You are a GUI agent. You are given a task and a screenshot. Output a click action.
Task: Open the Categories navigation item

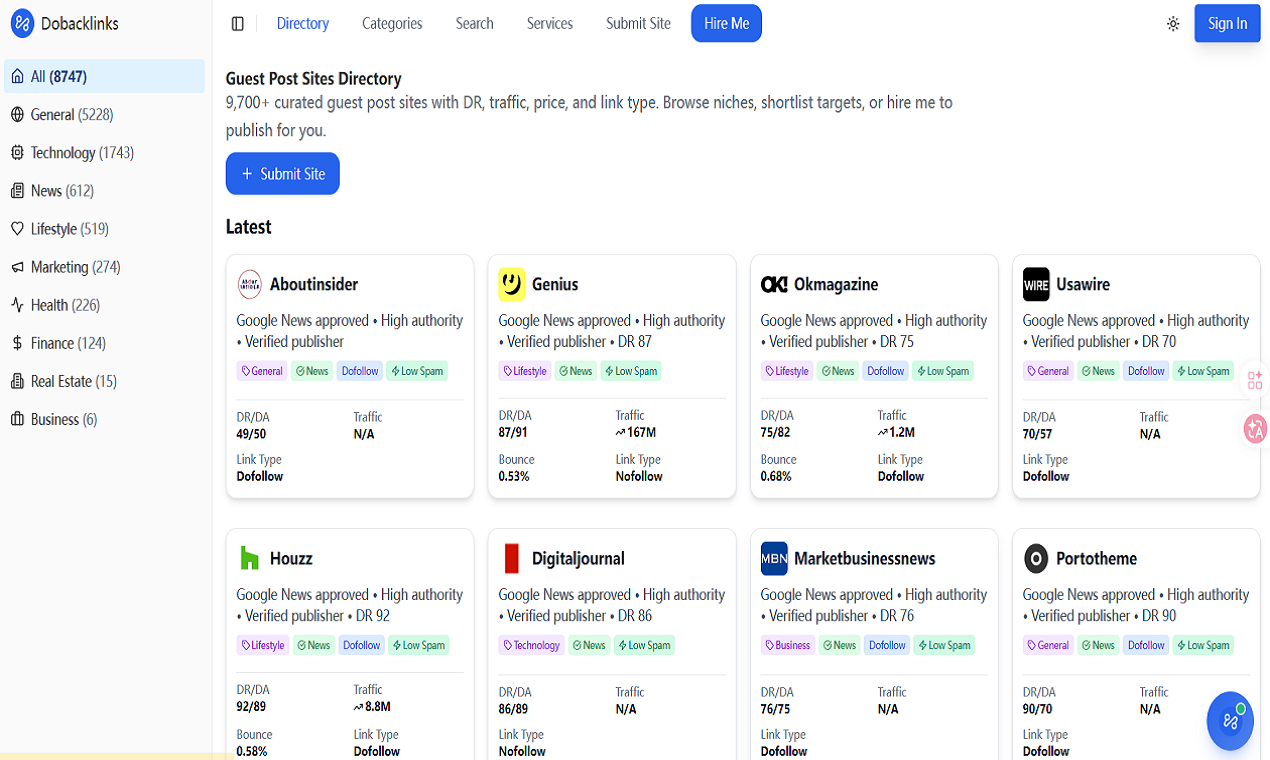pos(392,23)
